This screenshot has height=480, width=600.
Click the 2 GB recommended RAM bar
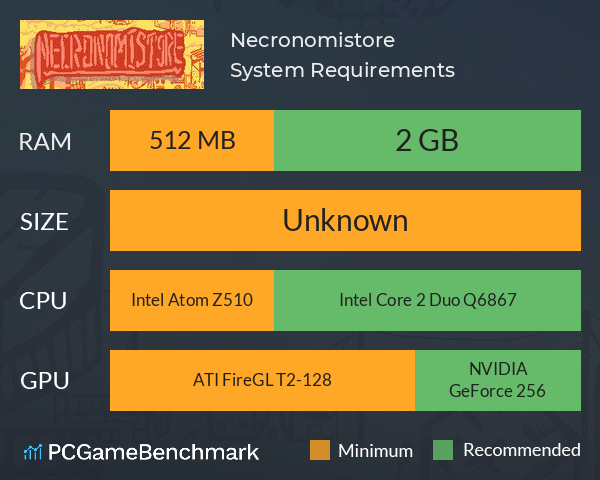coord(427,140)
